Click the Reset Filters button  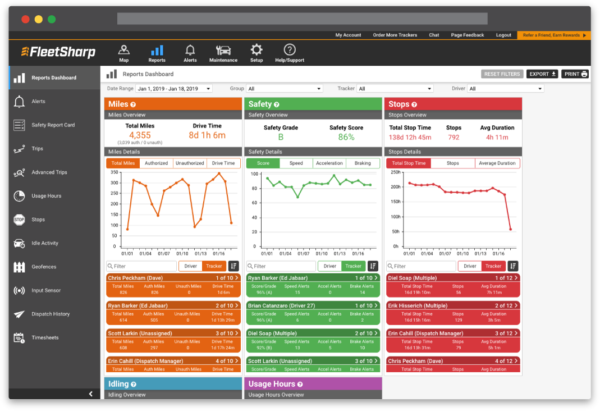[502, 74]
